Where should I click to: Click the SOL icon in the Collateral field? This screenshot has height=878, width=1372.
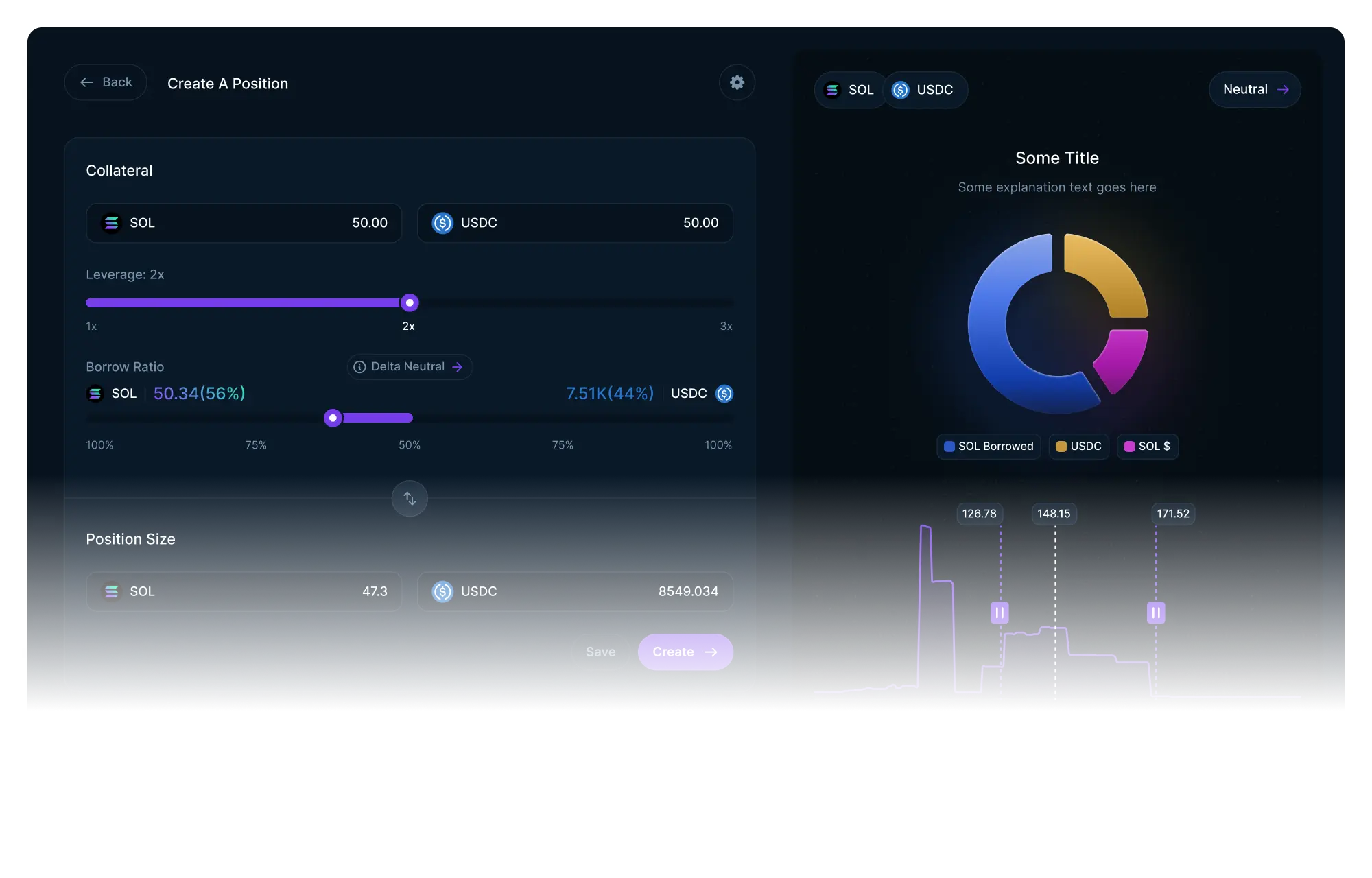point(111,223)
